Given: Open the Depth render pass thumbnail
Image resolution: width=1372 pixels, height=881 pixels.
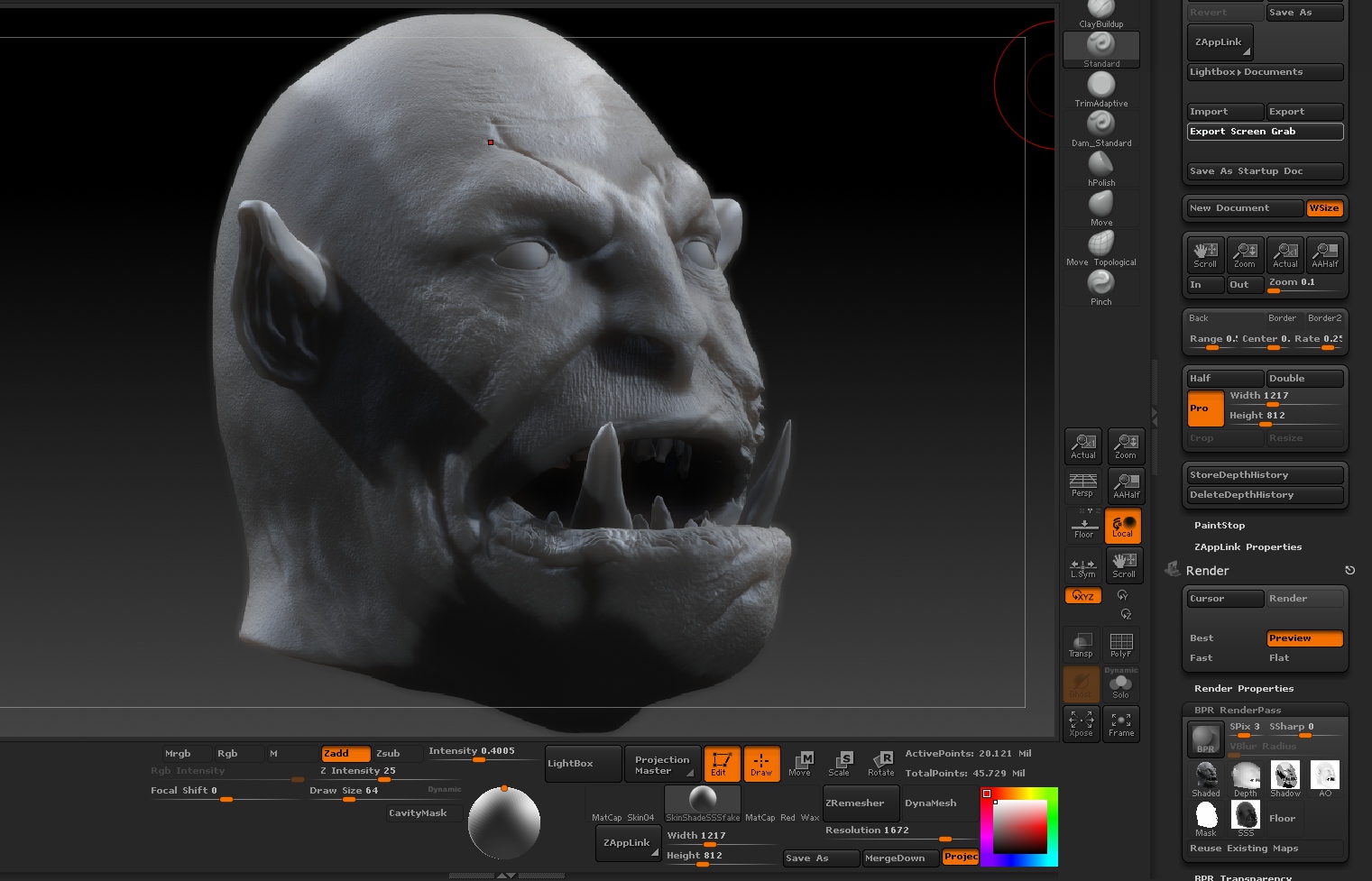Looking at the screenshot, I should coord(1246,779).
